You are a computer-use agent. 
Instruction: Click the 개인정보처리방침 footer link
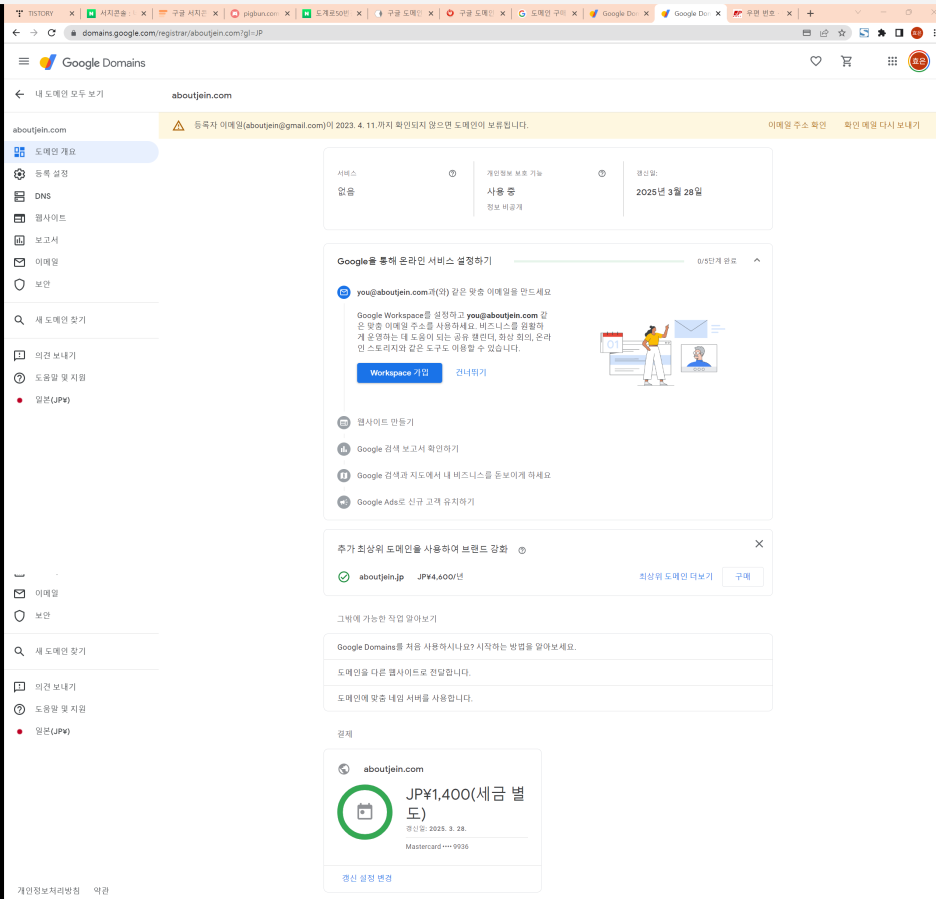coord(48,891)
